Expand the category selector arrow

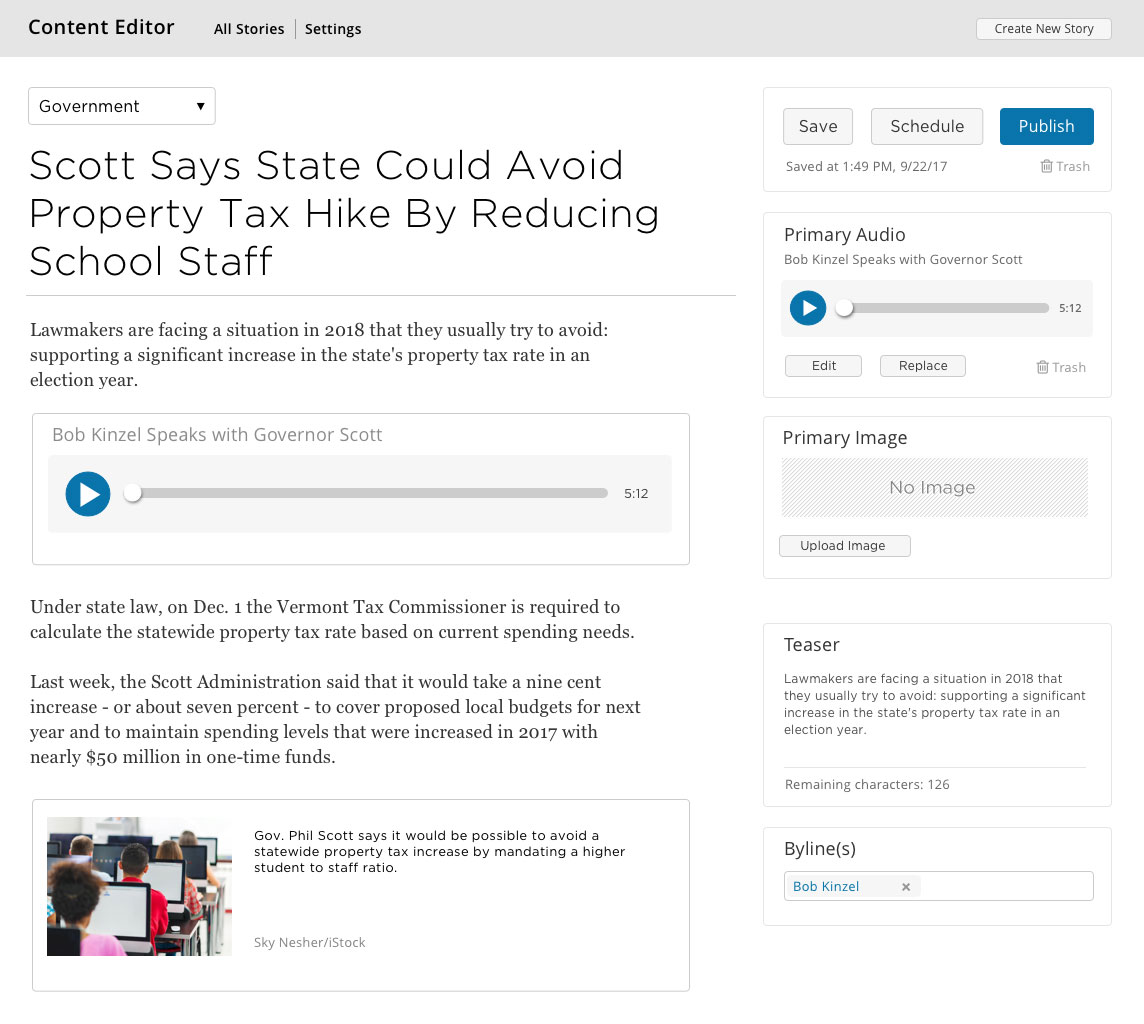[201, 106]
